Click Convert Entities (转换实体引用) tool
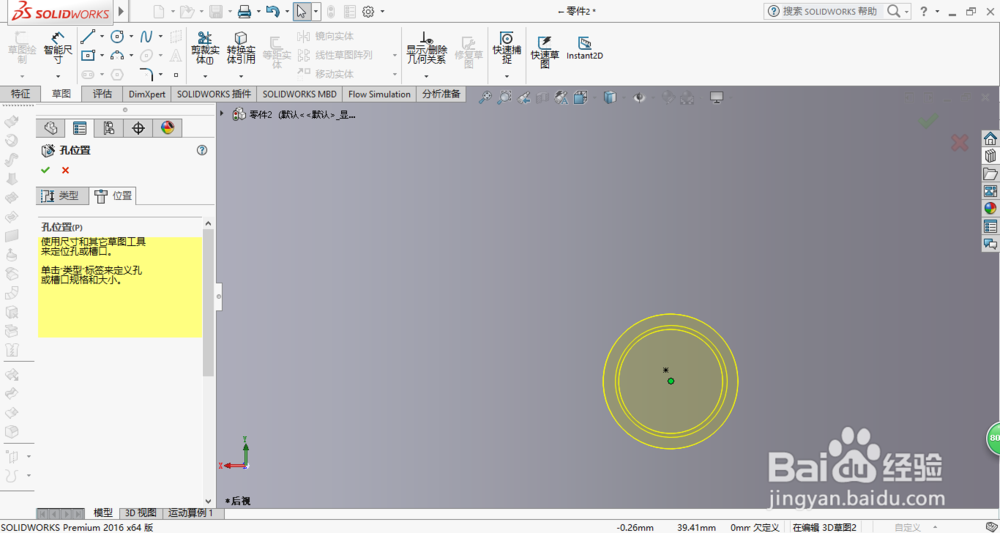Image resolution: width=1000 pixels, height=533 pixels. [241, 48]
